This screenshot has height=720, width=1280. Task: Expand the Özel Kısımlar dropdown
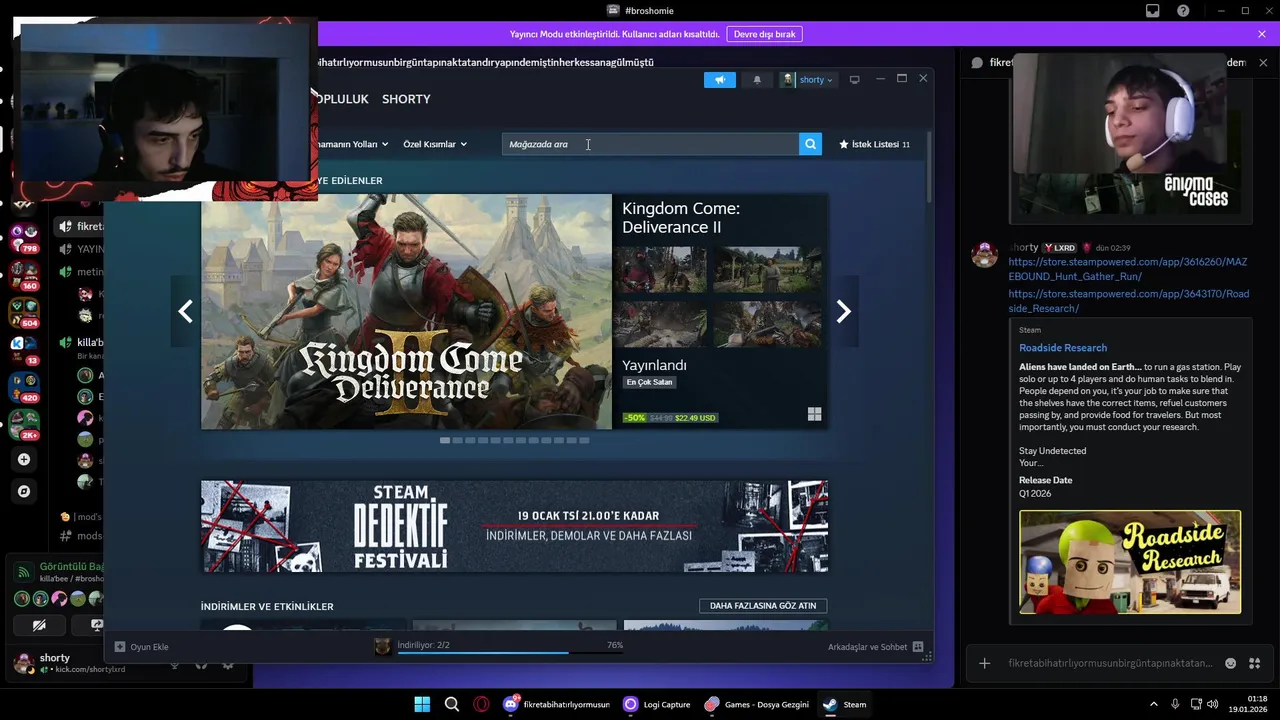click(x=435, y=144)
